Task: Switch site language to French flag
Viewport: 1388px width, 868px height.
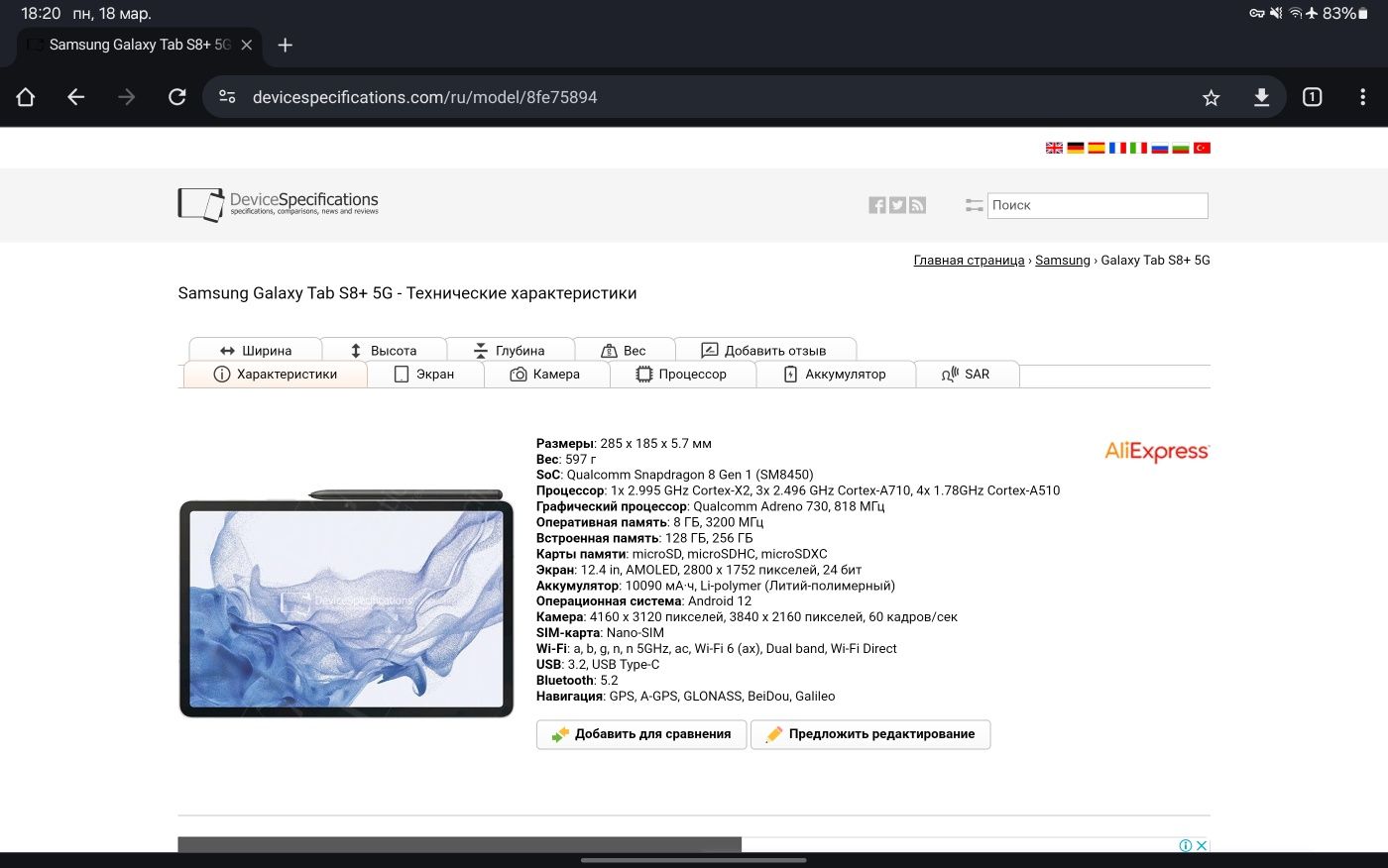Action: 1117,148
